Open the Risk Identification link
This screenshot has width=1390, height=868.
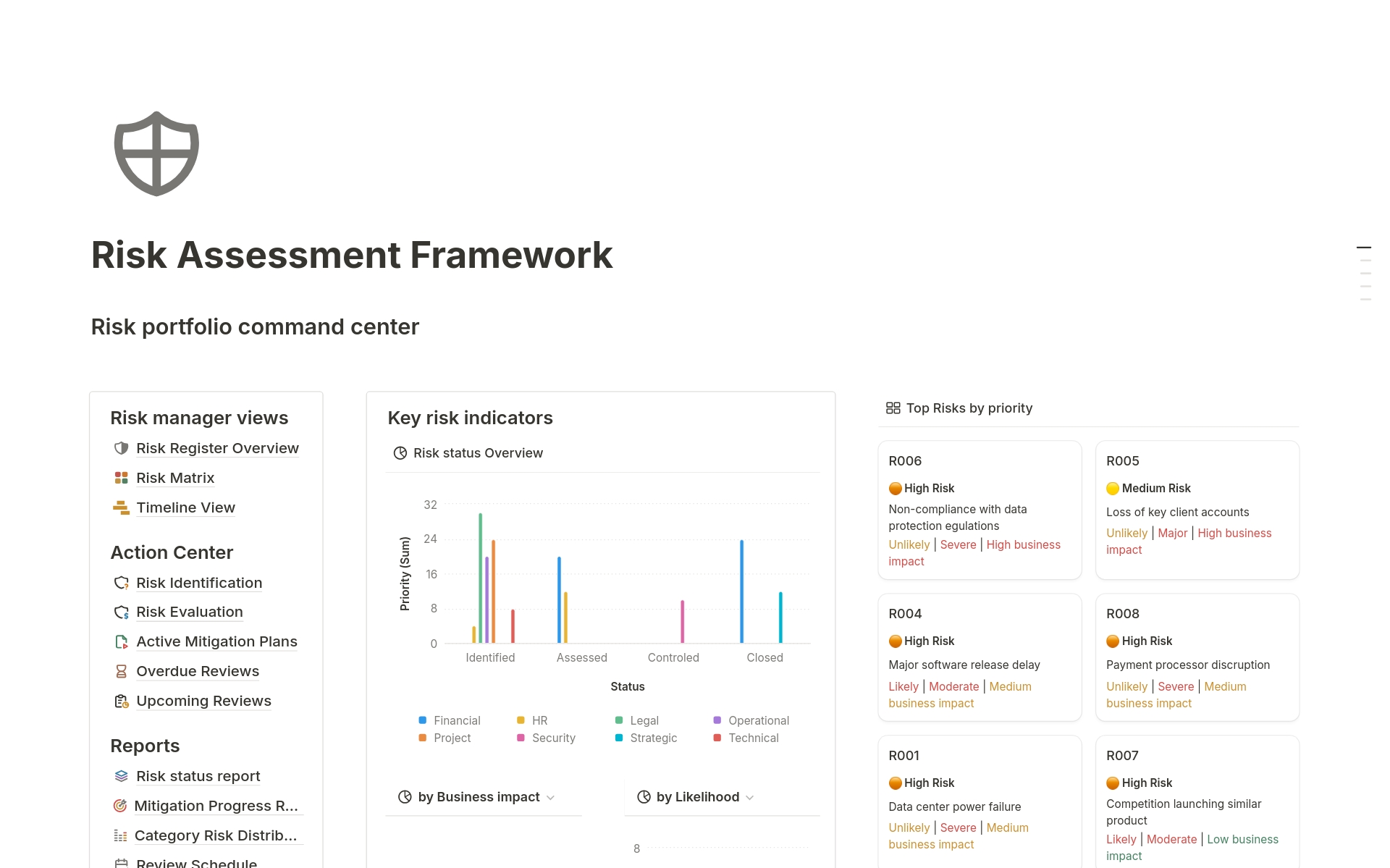click(x=199, y=583)
